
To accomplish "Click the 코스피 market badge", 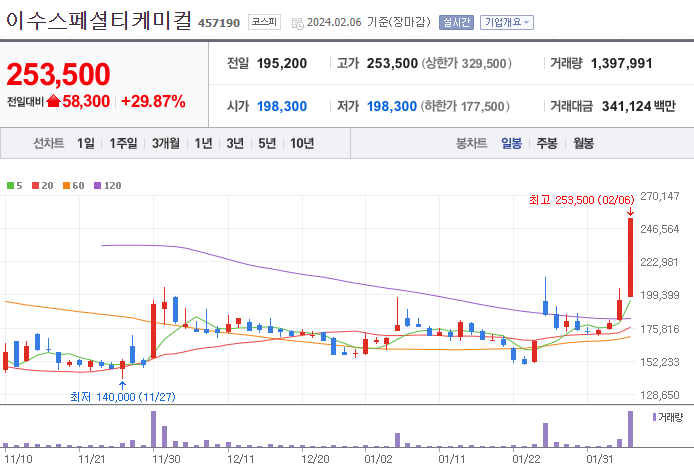I will 264,22.
